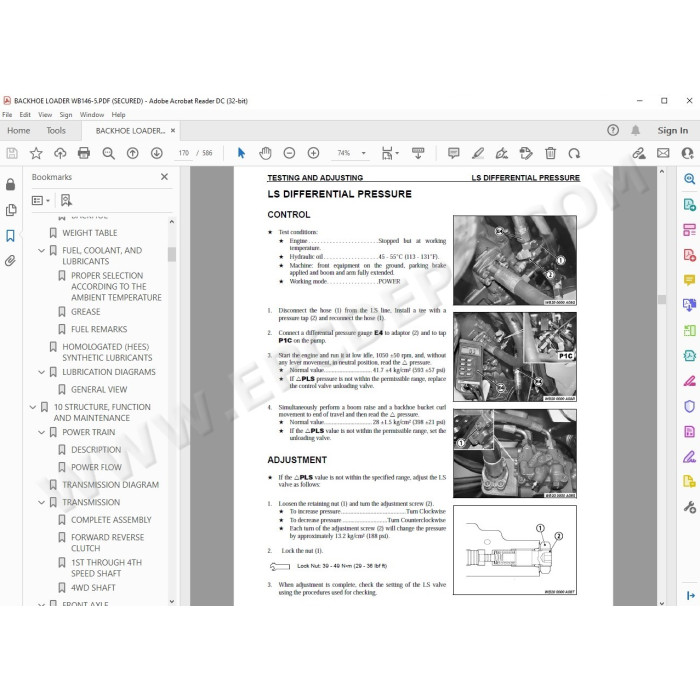Share a link to file
700x700 pixels.
pos(639,154)
